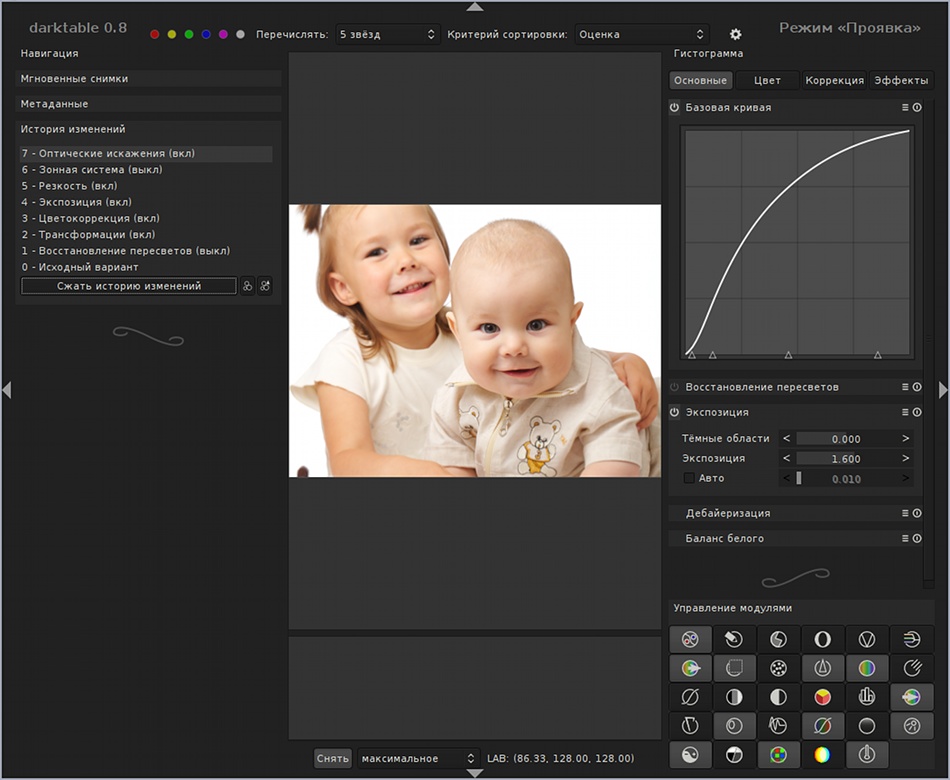
Task: Click the Экспозиция slider showing 1.600
Action: click(x=846, y=459)
